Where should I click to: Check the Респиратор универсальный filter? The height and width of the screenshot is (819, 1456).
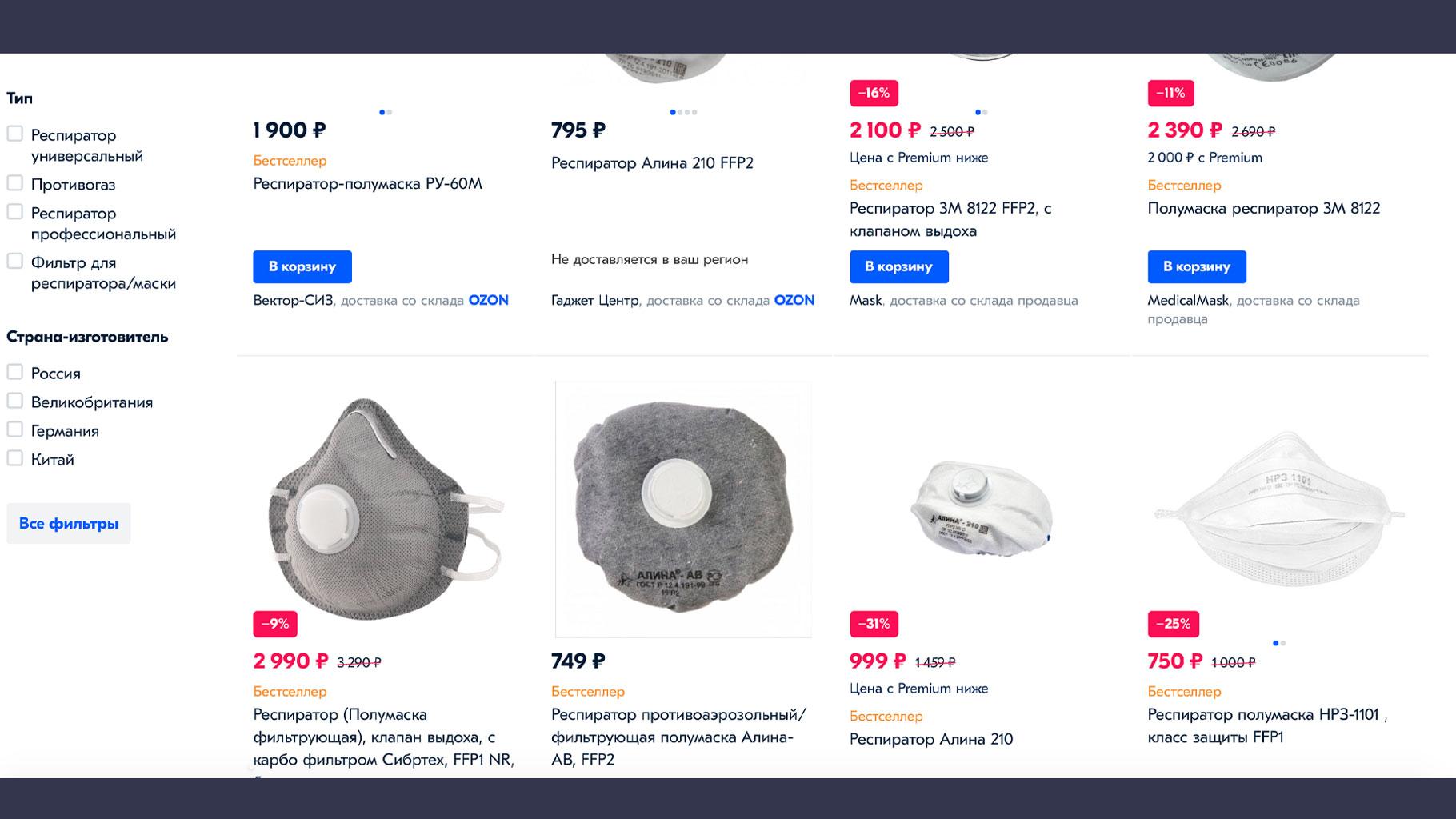point(15,134)
